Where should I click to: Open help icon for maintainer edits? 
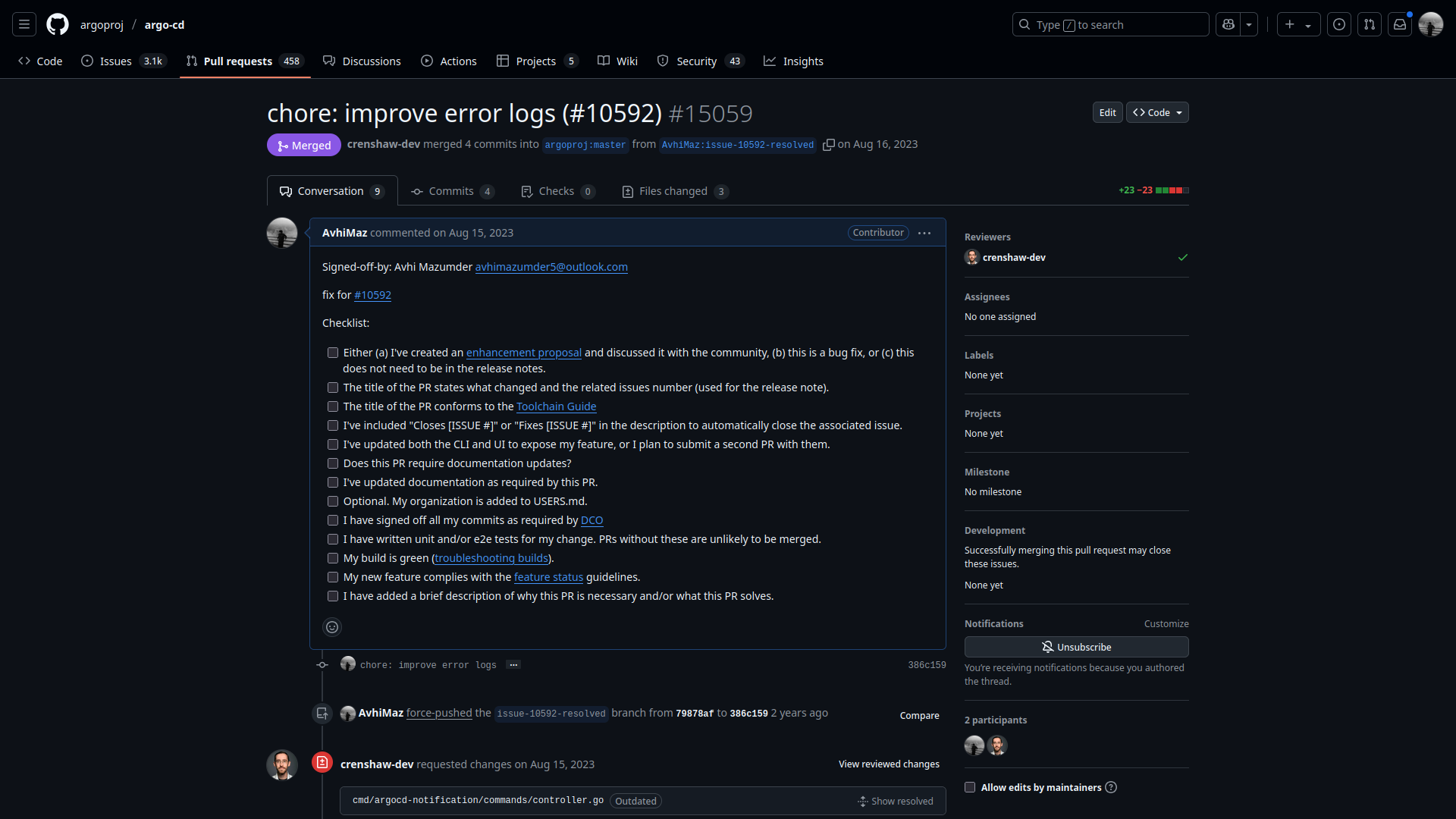[1111, 787]
